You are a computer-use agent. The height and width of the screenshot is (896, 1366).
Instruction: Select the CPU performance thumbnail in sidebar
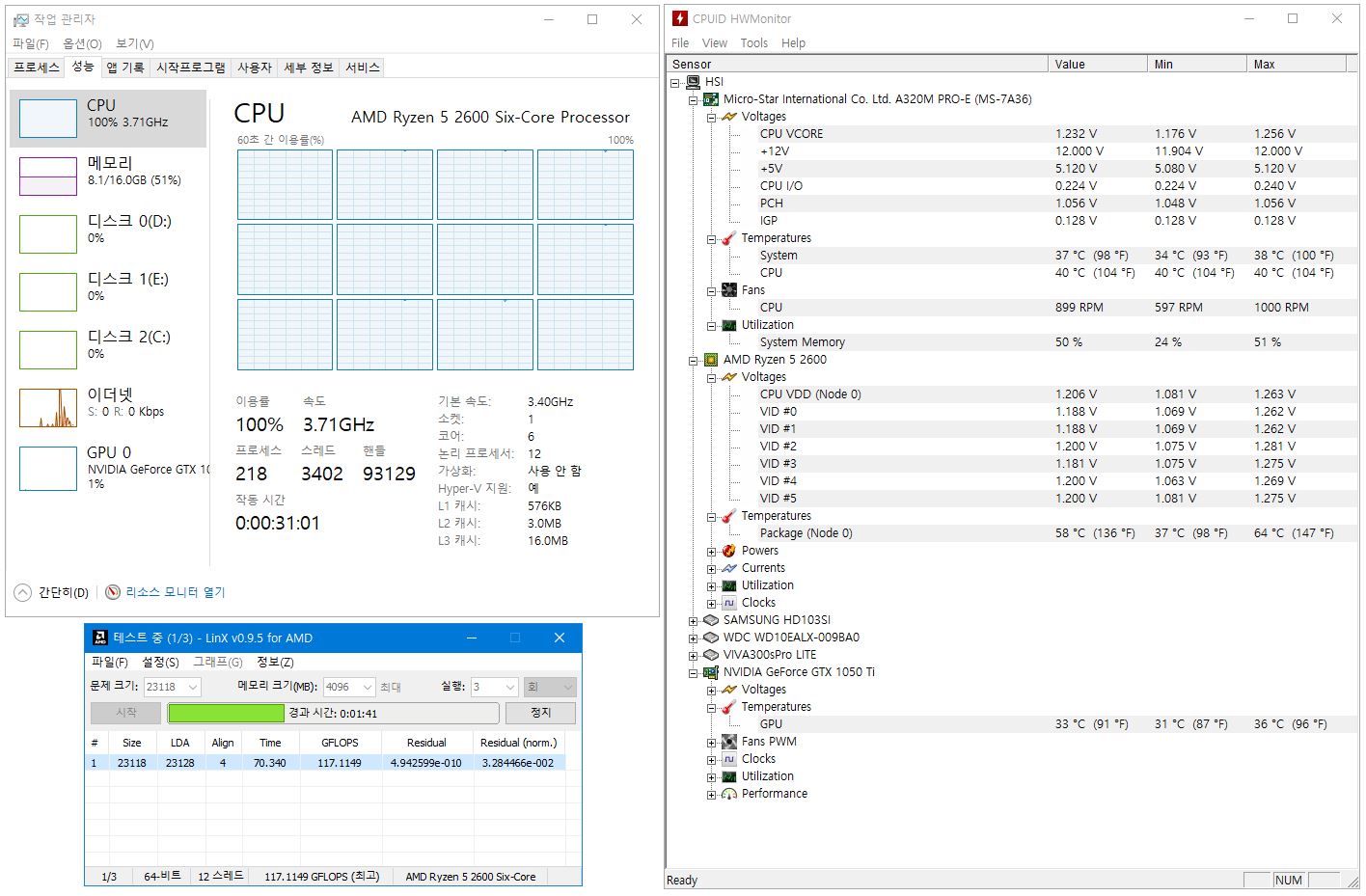pyautogui.click(x=108, y=119)
